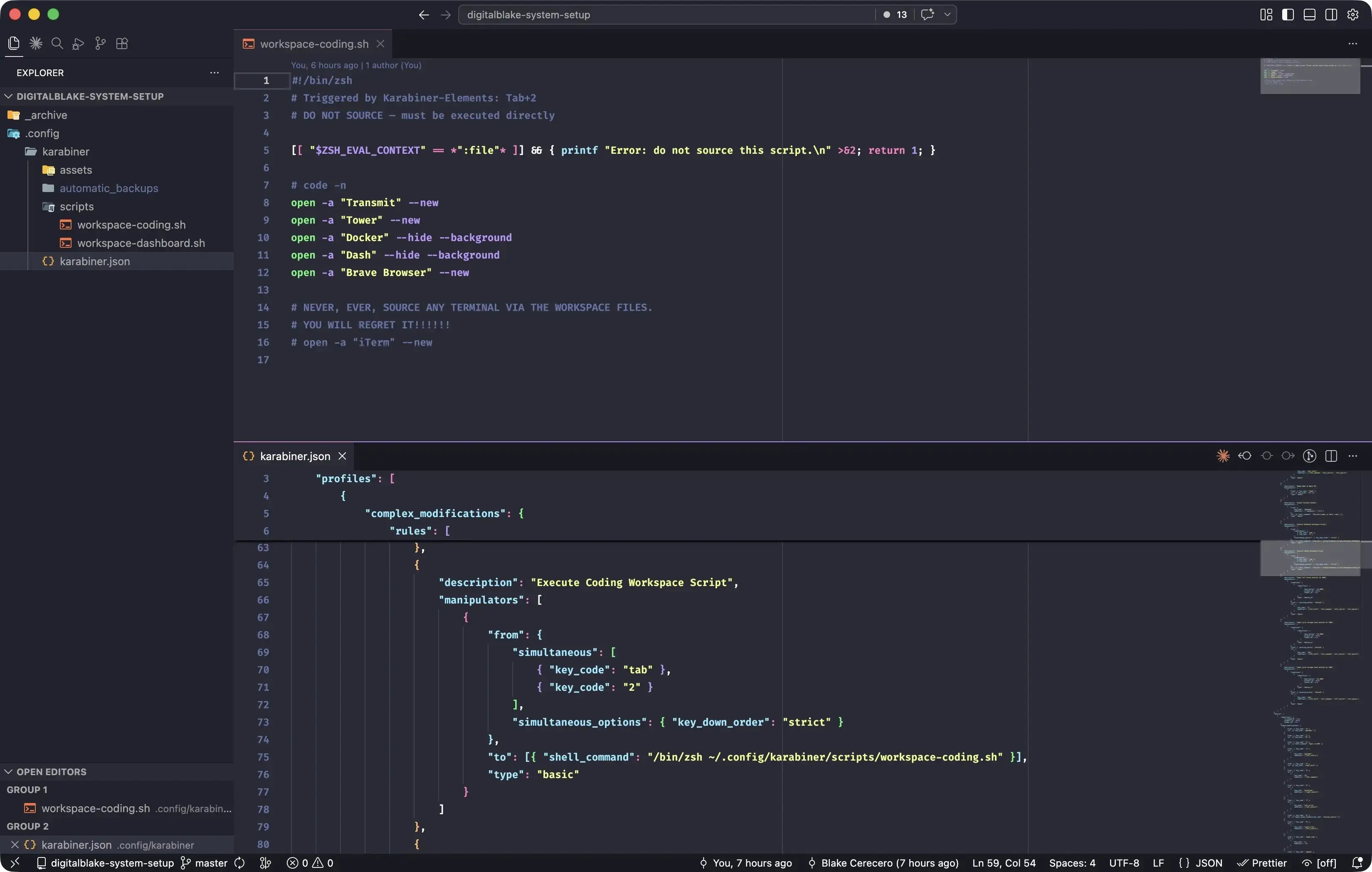Open the Search view icon

pyautogui.click(x=57, y=43)
